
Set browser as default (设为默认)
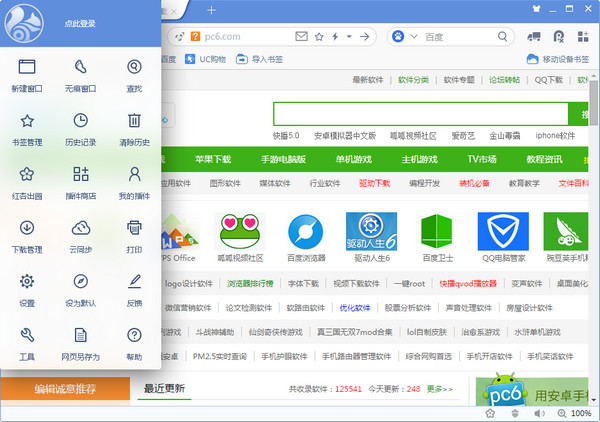click(x=80, y=290)
